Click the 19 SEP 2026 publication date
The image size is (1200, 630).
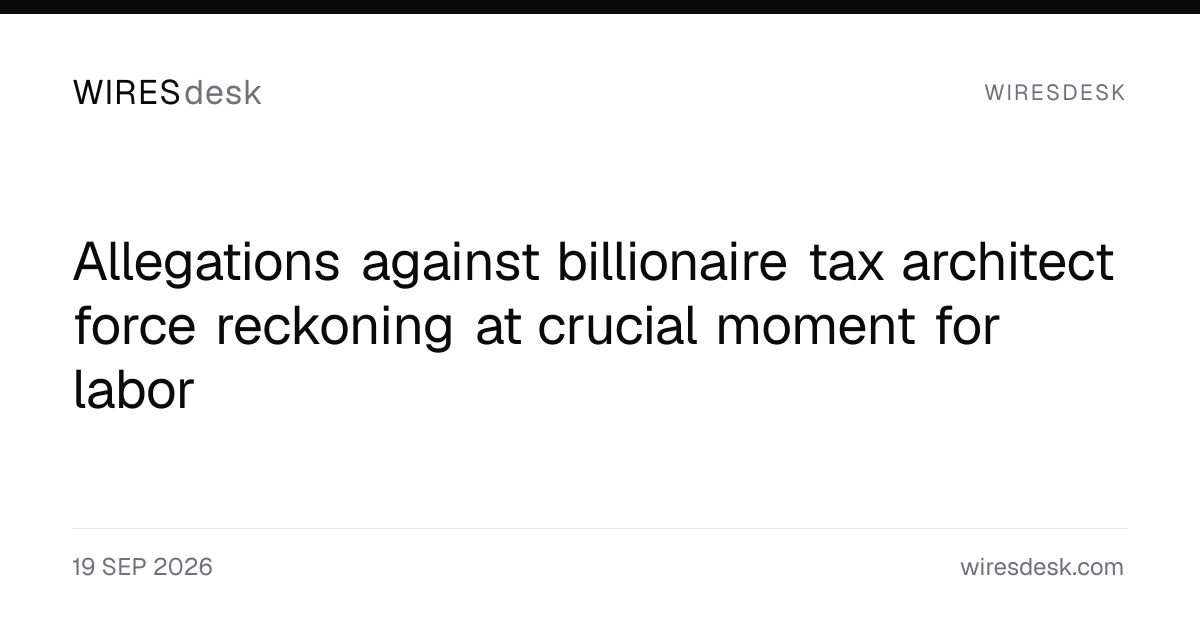pos(142,567)
